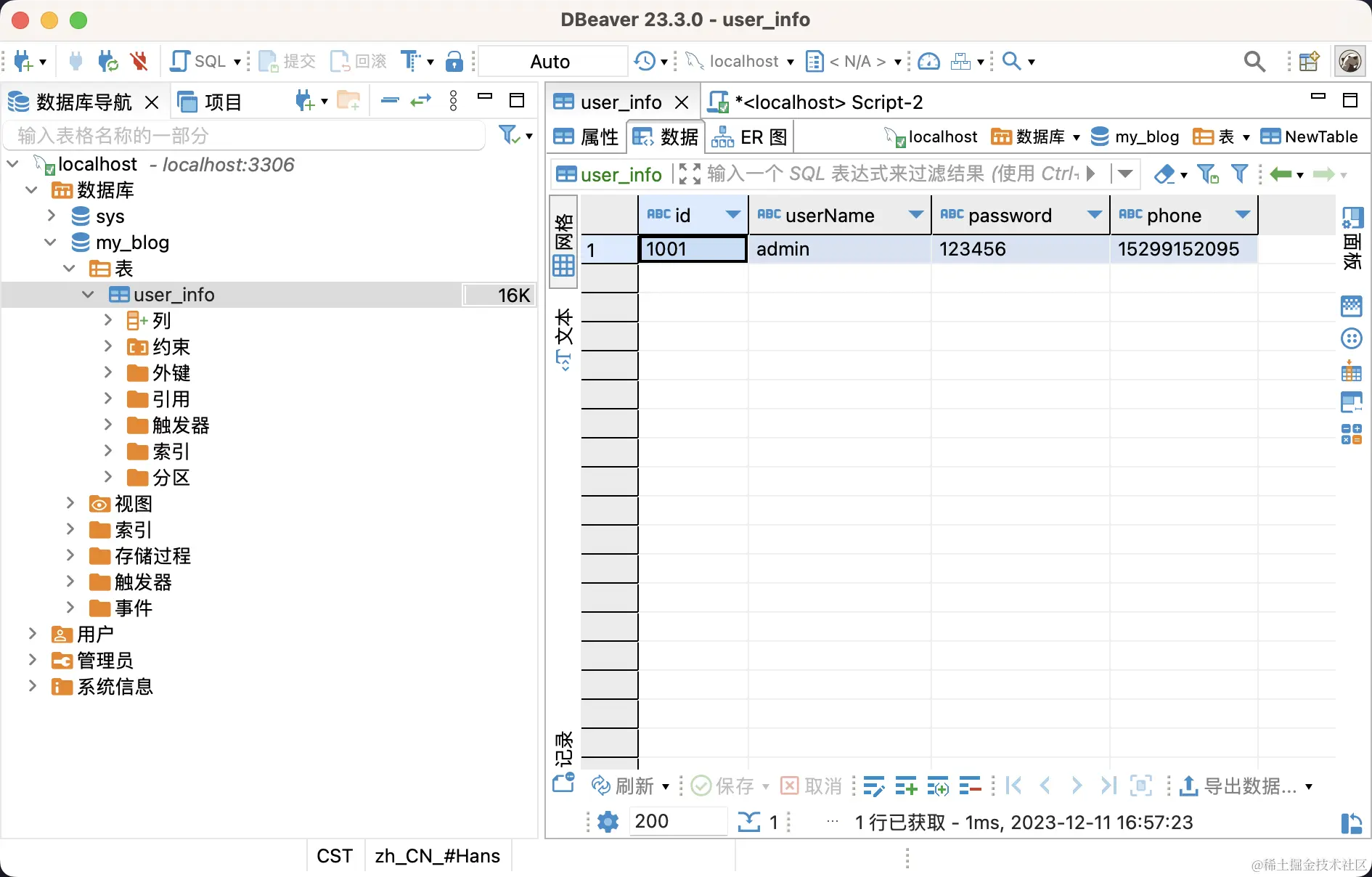Go to the last row icon
The height and width of the screenshot is (877, 1372).
[1108, 786]
